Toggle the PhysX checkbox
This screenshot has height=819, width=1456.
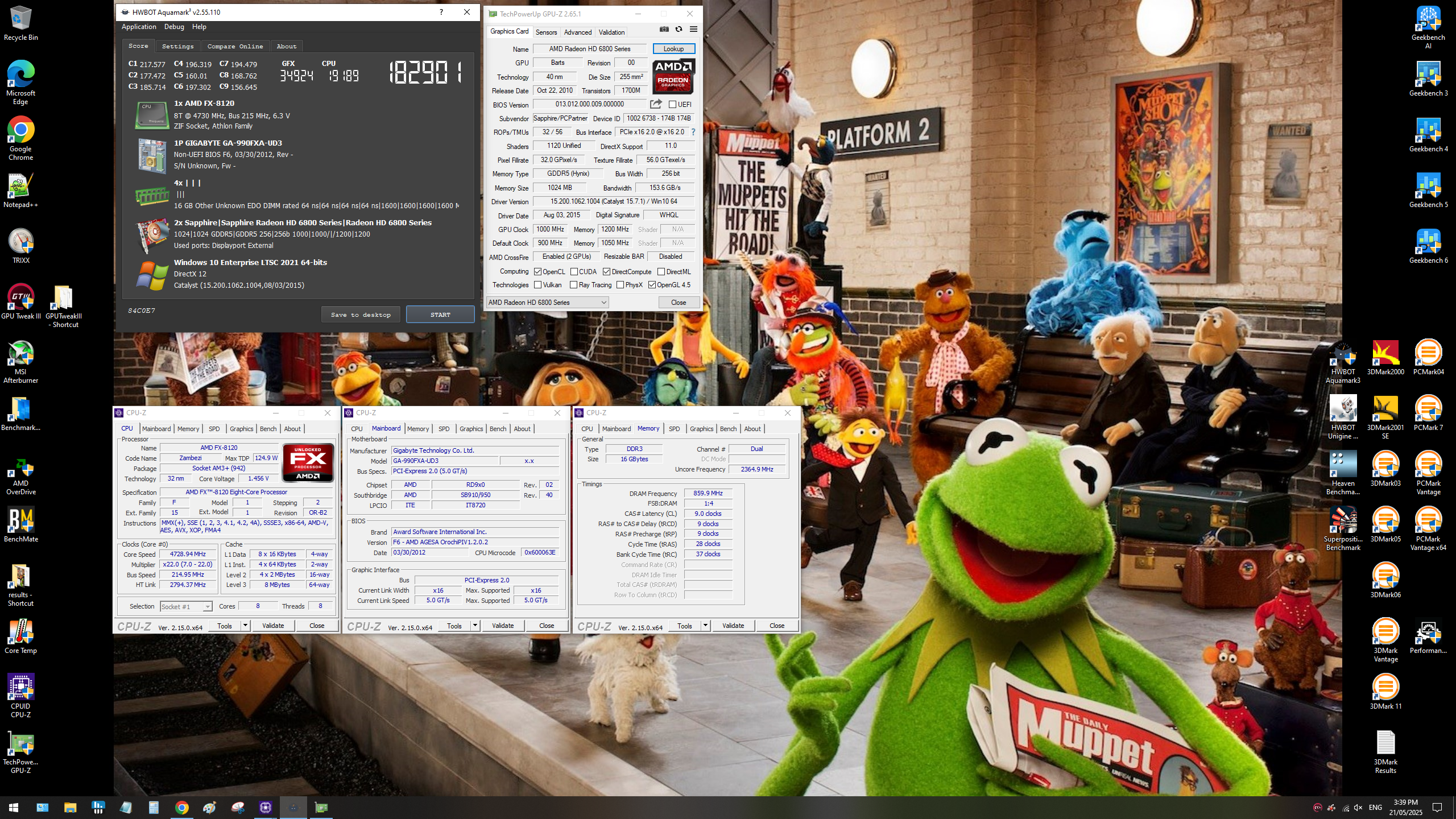pyautogui.click(x=620, y=285)
